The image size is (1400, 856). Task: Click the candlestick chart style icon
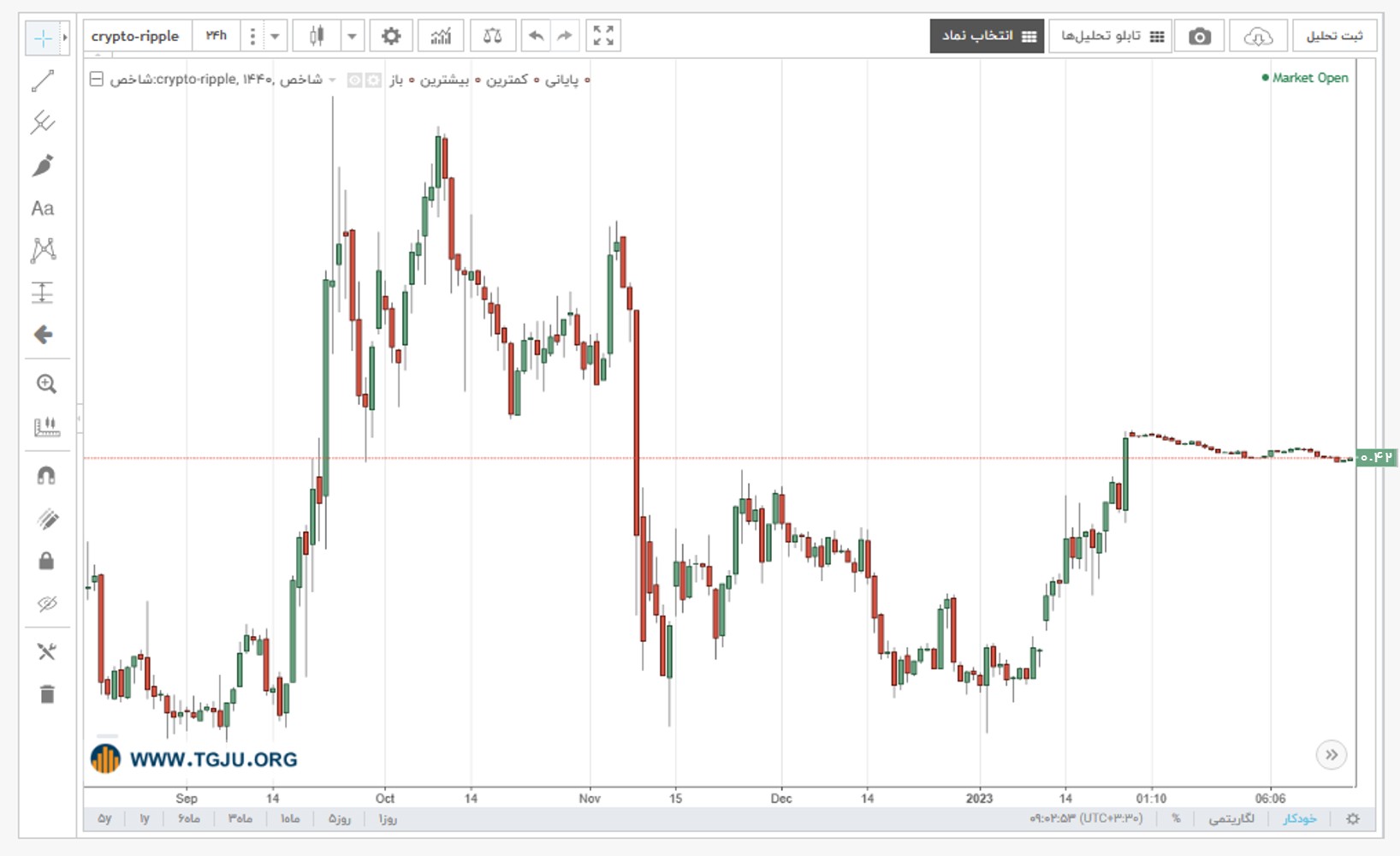tap(317, 36)
